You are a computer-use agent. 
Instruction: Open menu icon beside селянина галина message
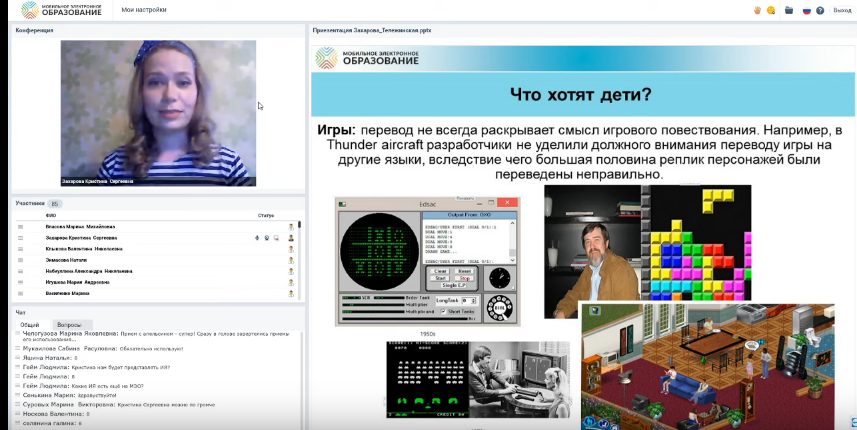[18, 423]
